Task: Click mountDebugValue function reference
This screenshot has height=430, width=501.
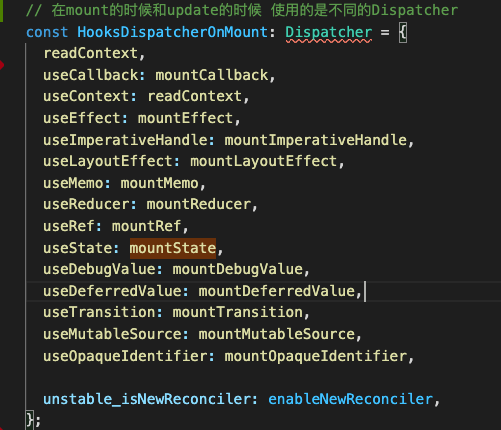Action: [238, 270]
